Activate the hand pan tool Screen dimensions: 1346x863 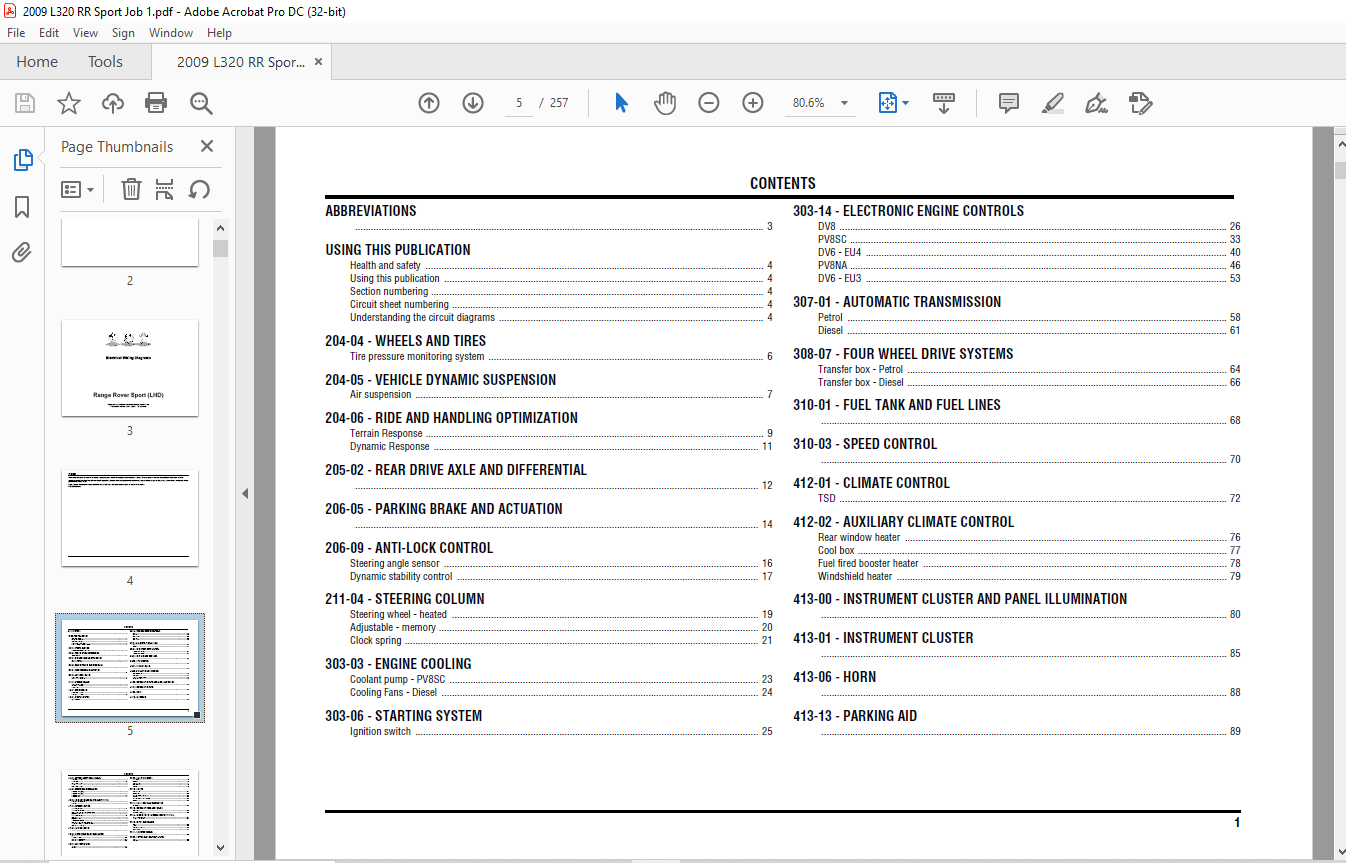click(x=665, y=103)
